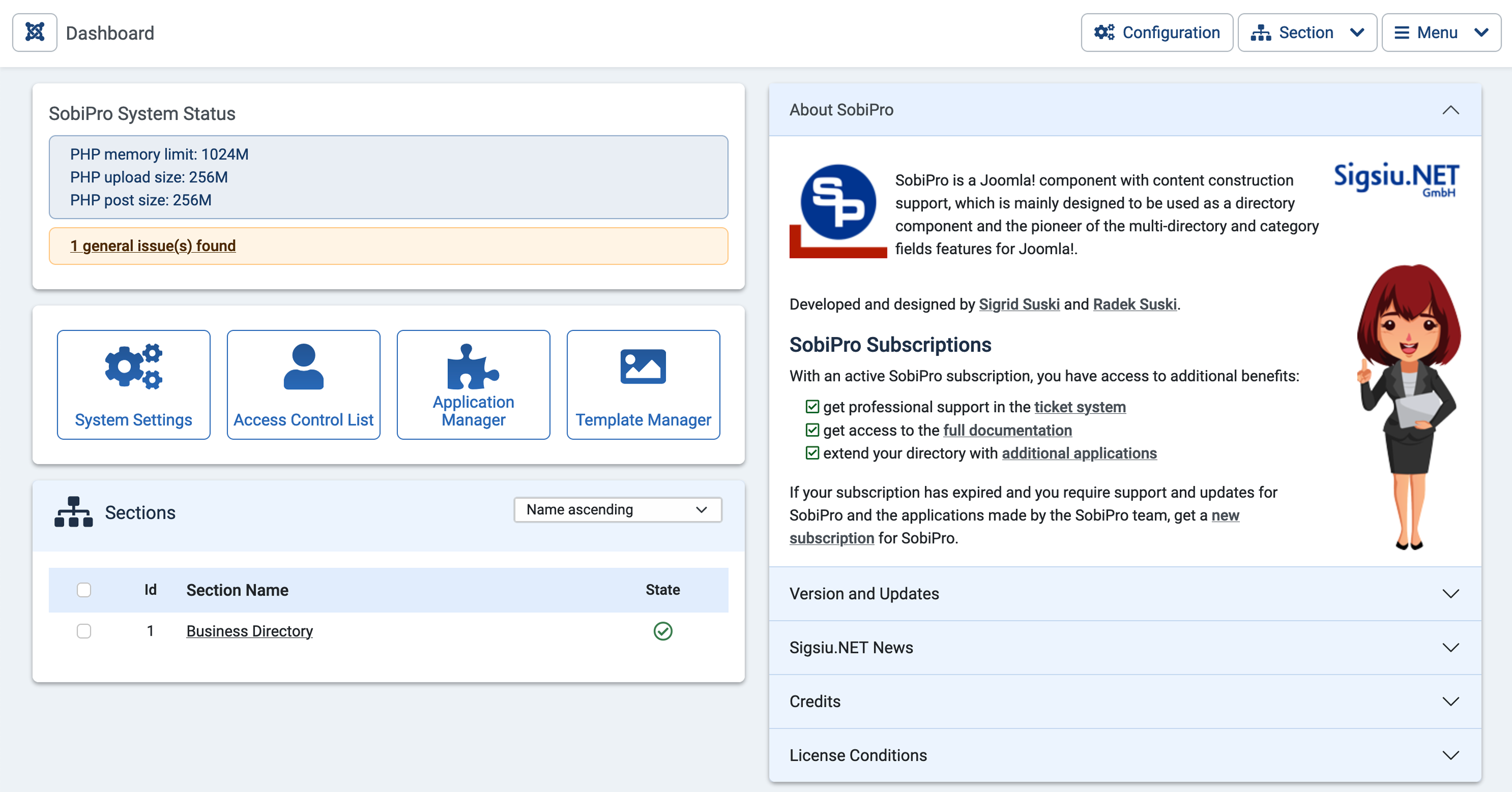Image resolution: width=1512 pixels, height=792 pixels.
Task: Click the check icon beside ticket system
Action: coord(812,406)
